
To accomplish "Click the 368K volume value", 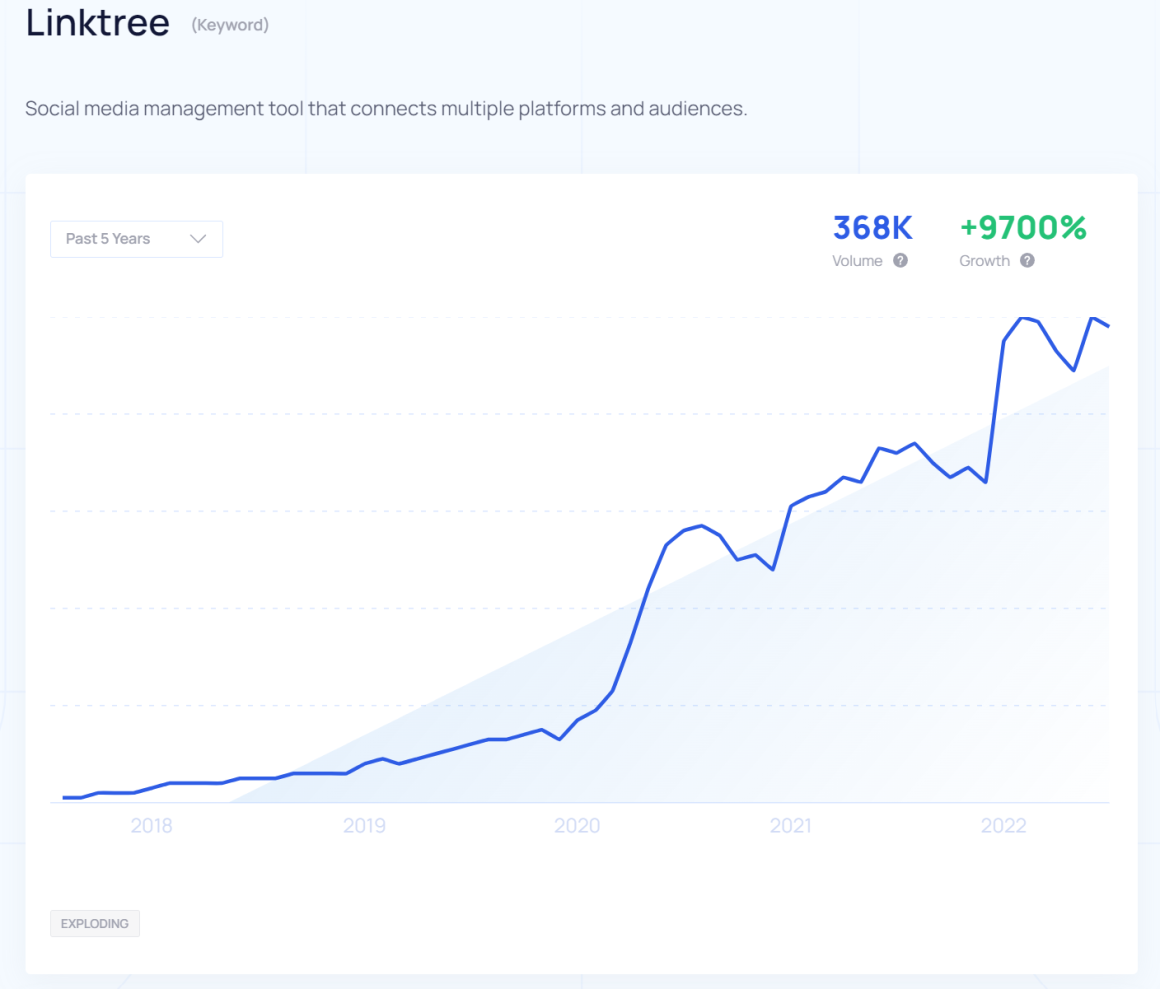I will click(873, 228).
